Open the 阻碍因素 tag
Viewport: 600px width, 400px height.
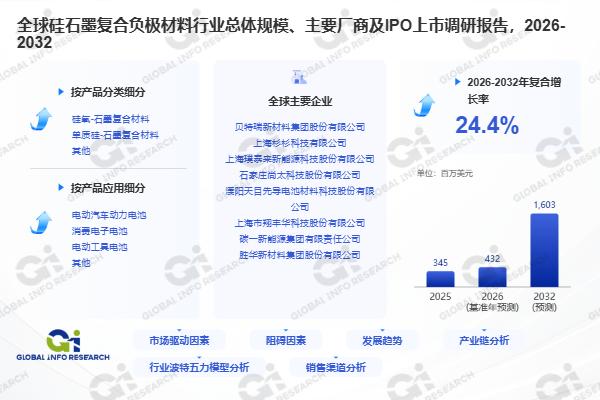point(286,340)
